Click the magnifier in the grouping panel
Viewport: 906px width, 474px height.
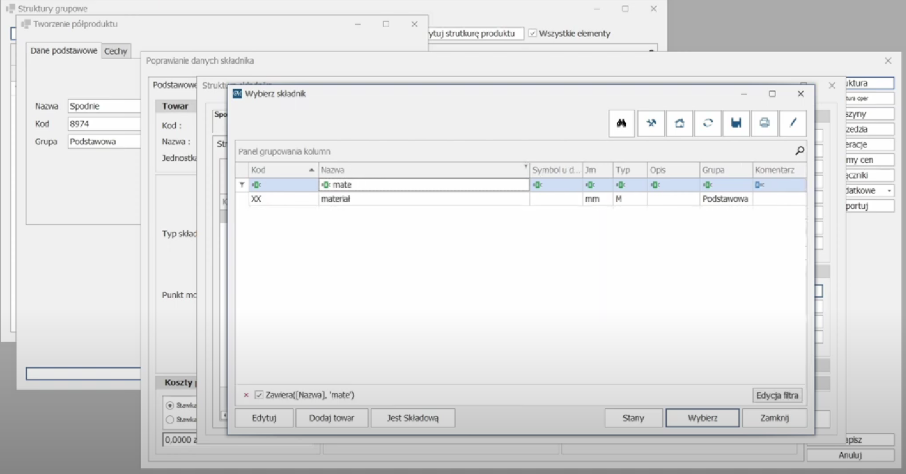(799, 151)
